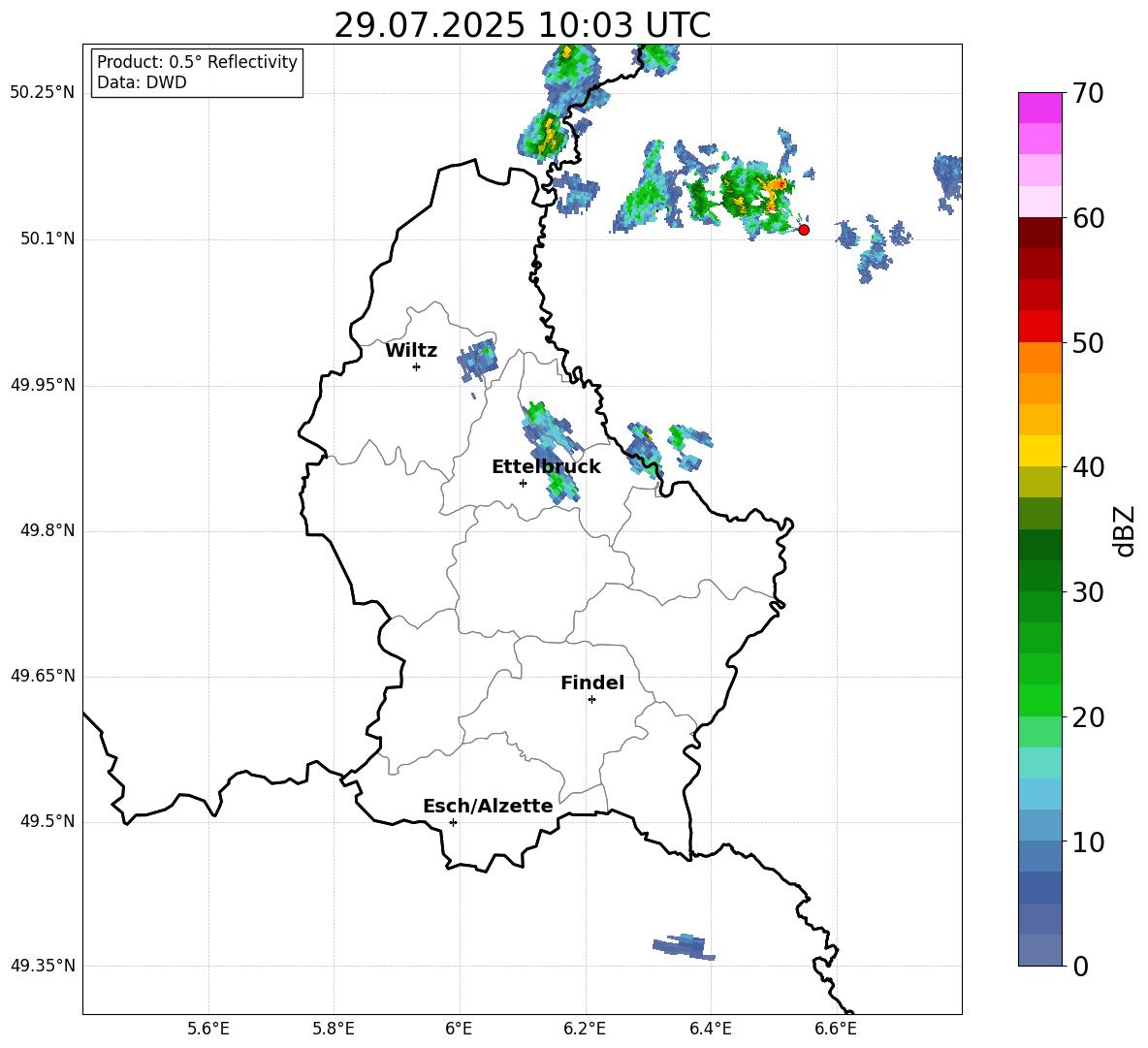
Task: Click the 49.5°N latitude label
Action: (x=48, y=821)
